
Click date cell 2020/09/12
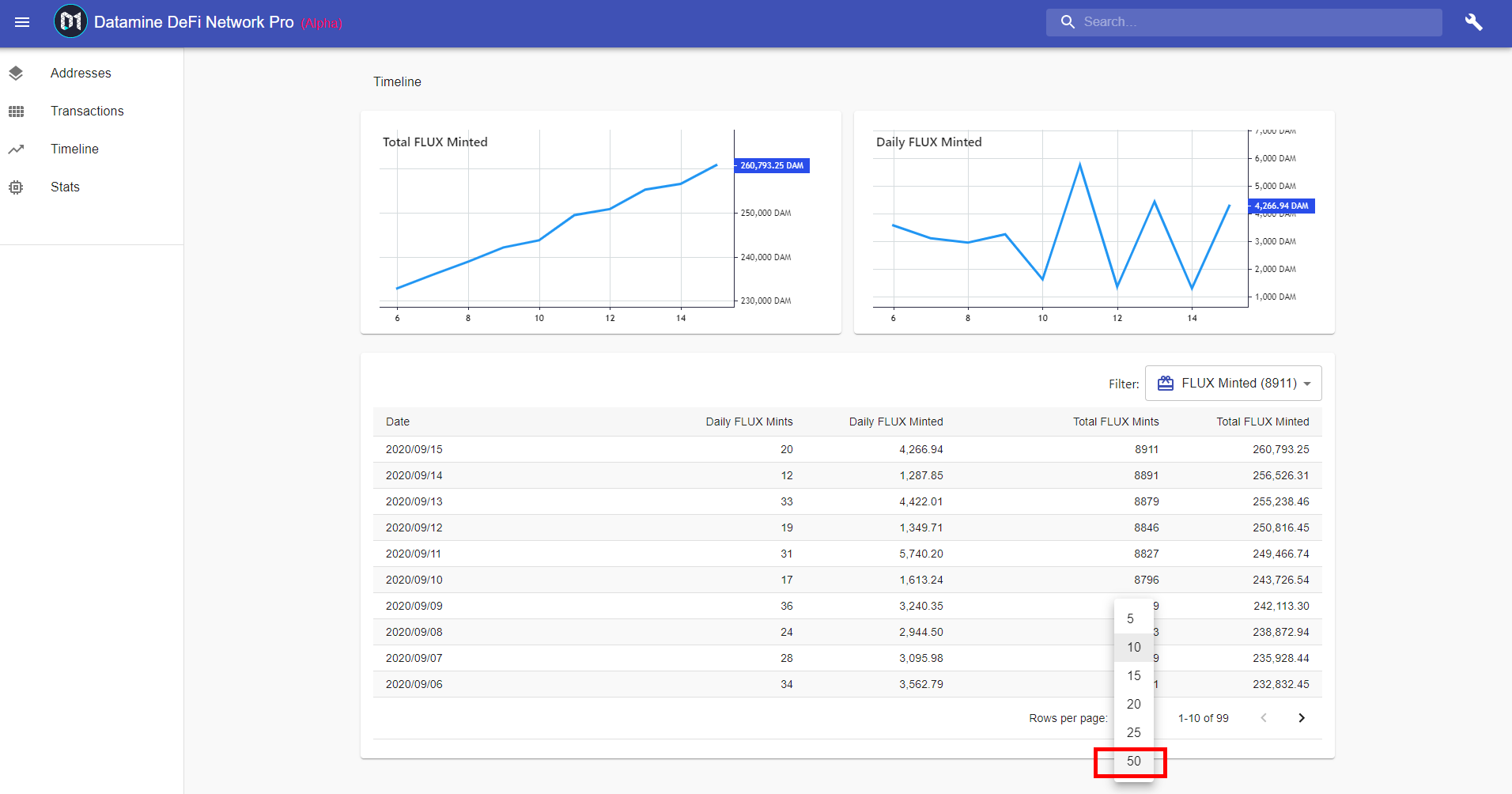pyautogui.click(x=414, y=527)
